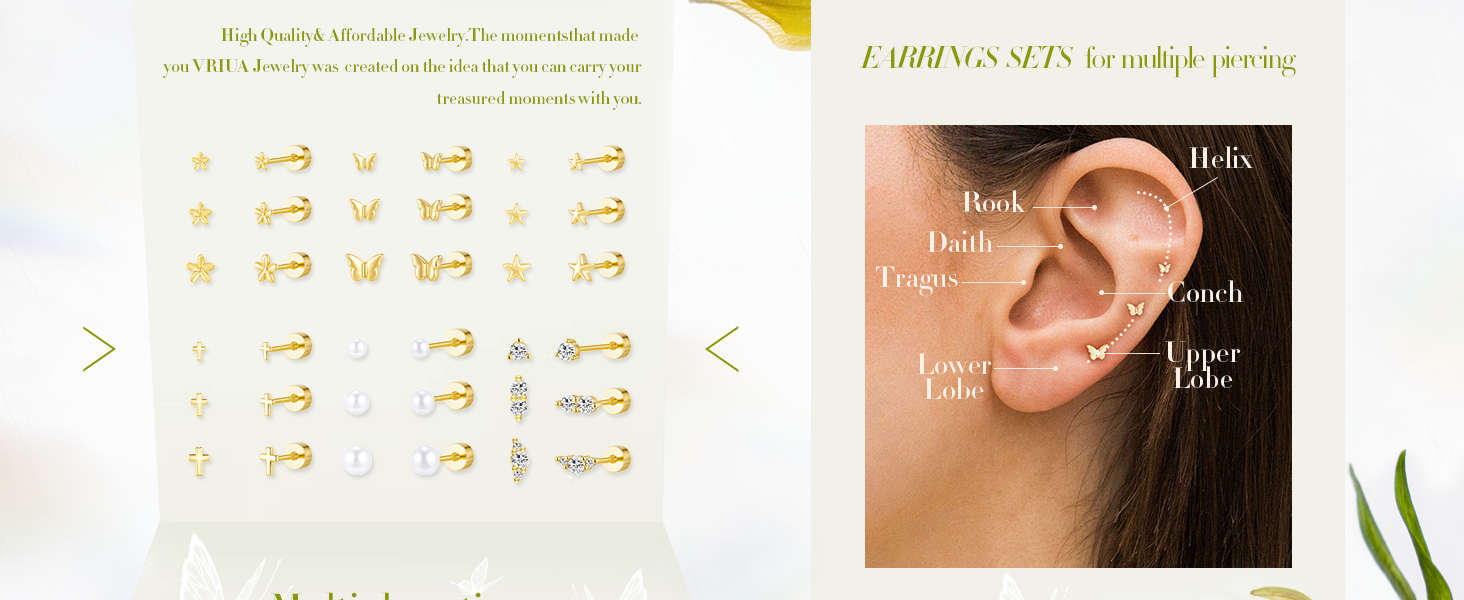Click the long marquise crystal bar earring

(518, 461)
